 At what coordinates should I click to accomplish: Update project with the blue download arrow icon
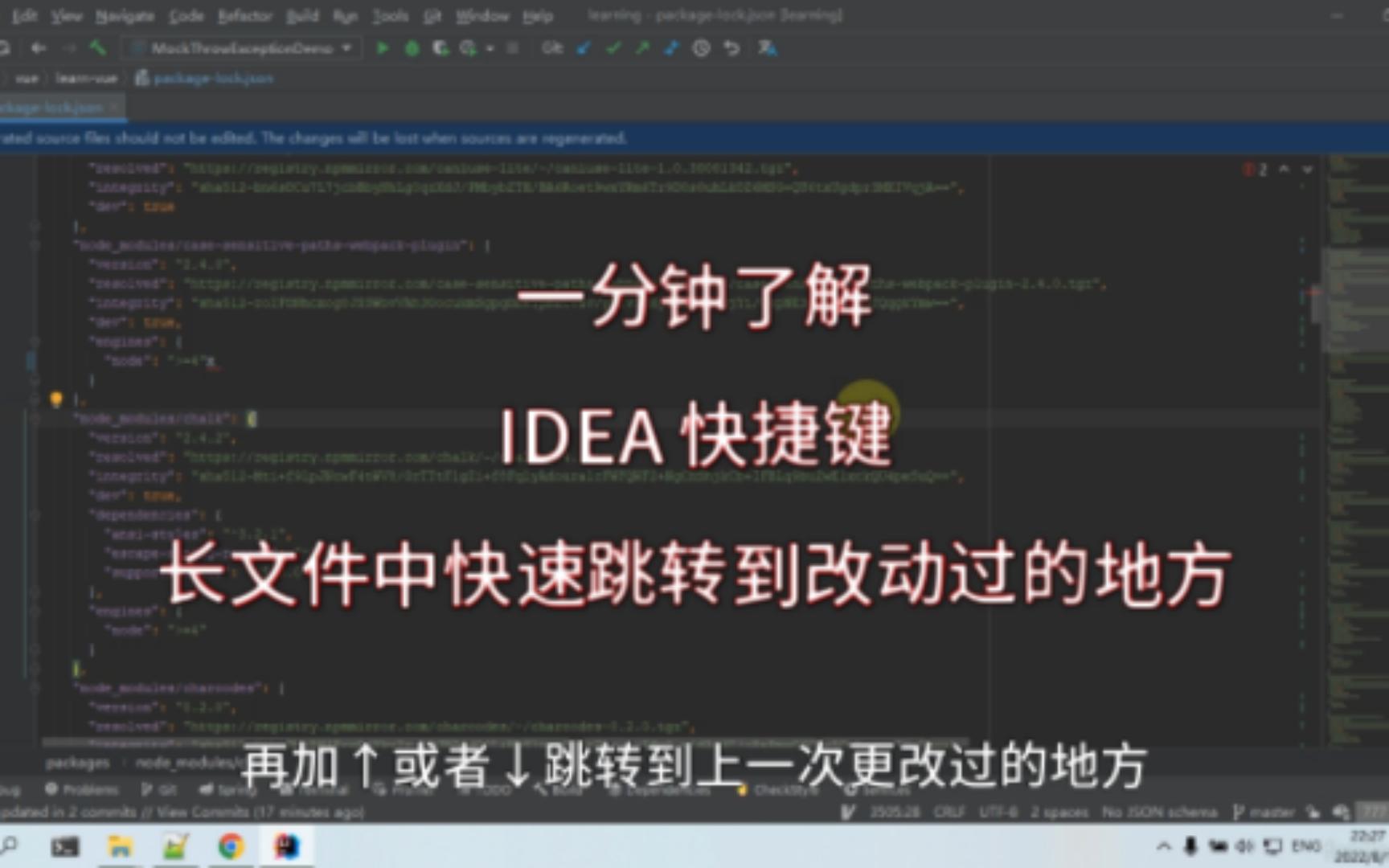(x=584, y=48)
